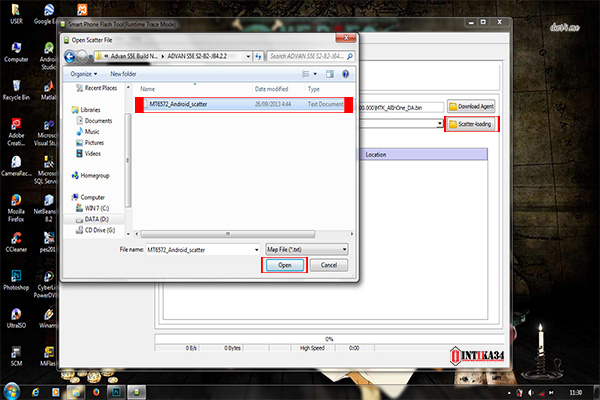Click the Back arrow in Open Scatter File dialog

[69, 57]
